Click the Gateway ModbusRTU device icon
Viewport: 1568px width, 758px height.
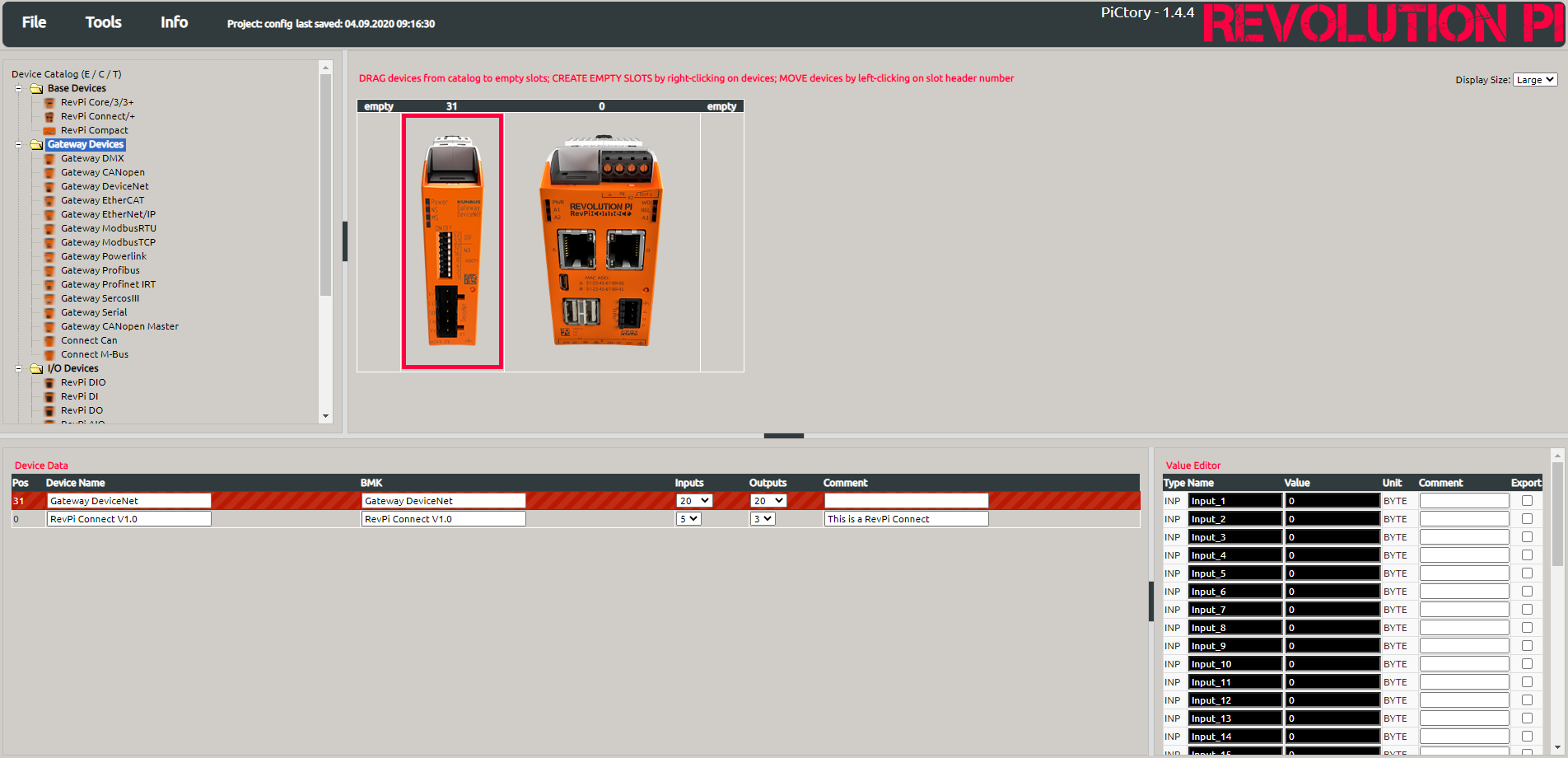[x=49, y=228]
